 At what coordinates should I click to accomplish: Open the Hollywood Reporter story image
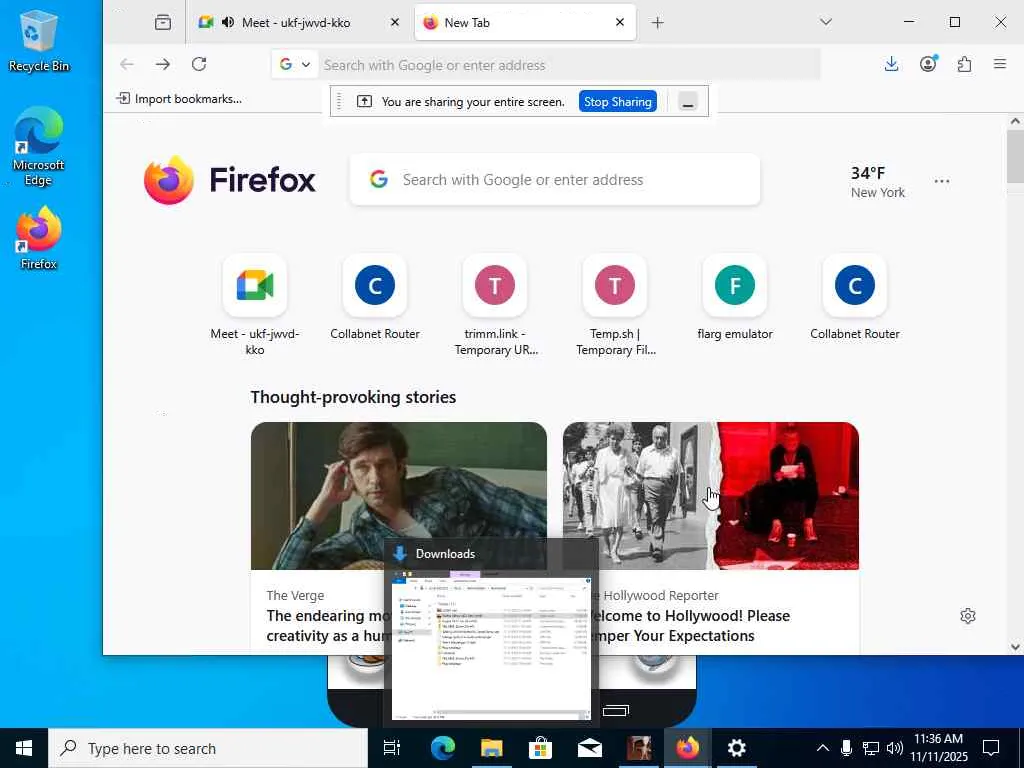pos(711,496)
